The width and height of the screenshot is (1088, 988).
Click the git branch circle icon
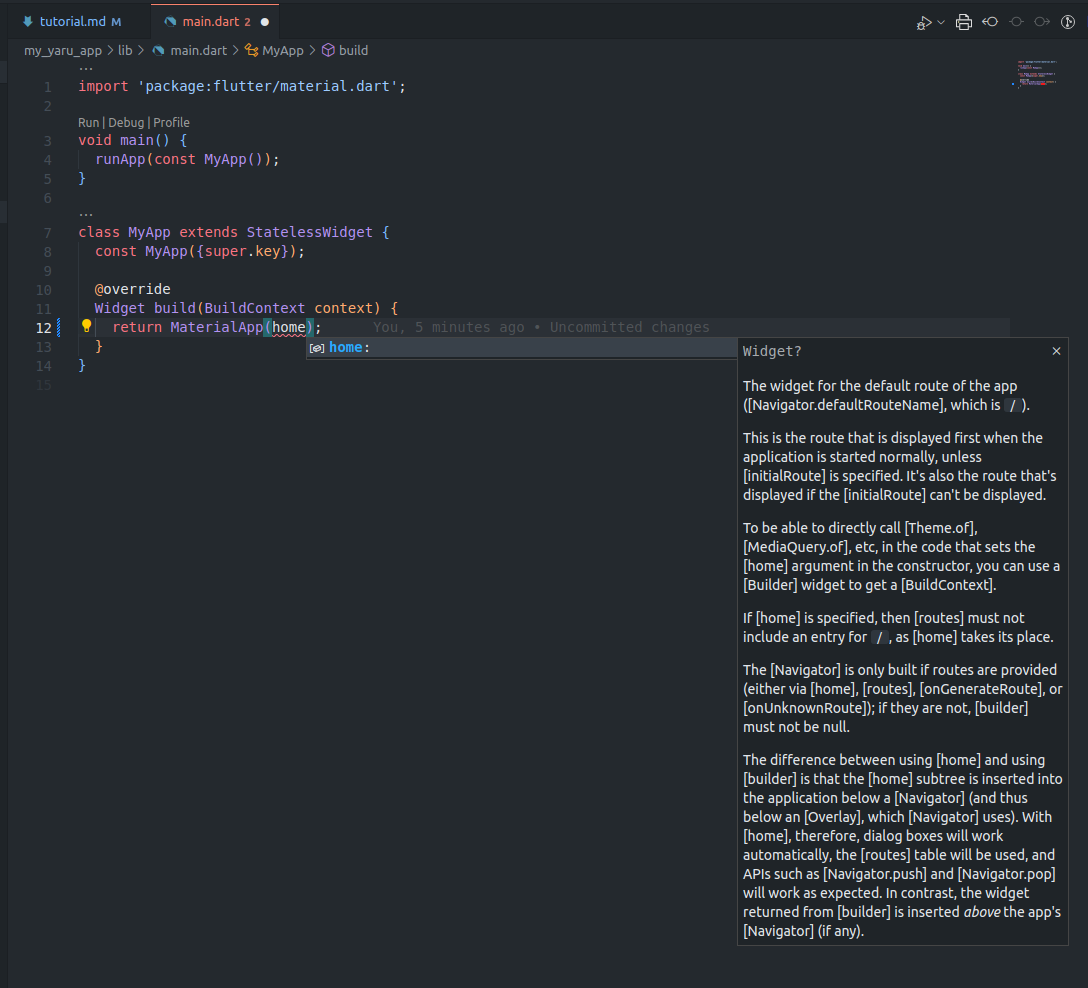tap(1068, 22)
